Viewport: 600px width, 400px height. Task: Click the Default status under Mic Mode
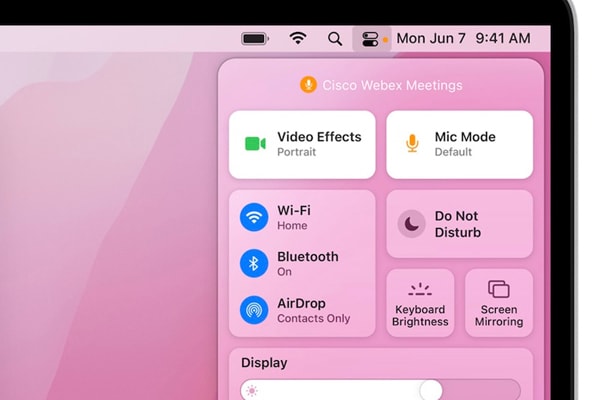pos(453,152)
